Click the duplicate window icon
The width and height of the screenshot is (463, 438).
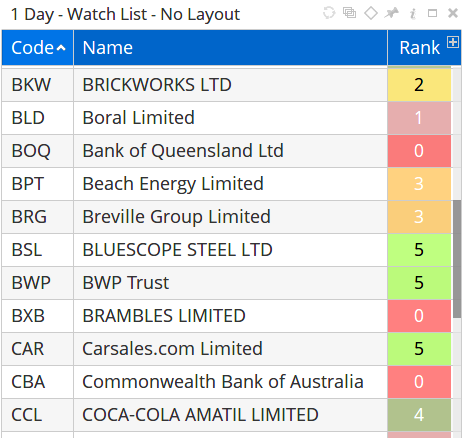(349, 13)
